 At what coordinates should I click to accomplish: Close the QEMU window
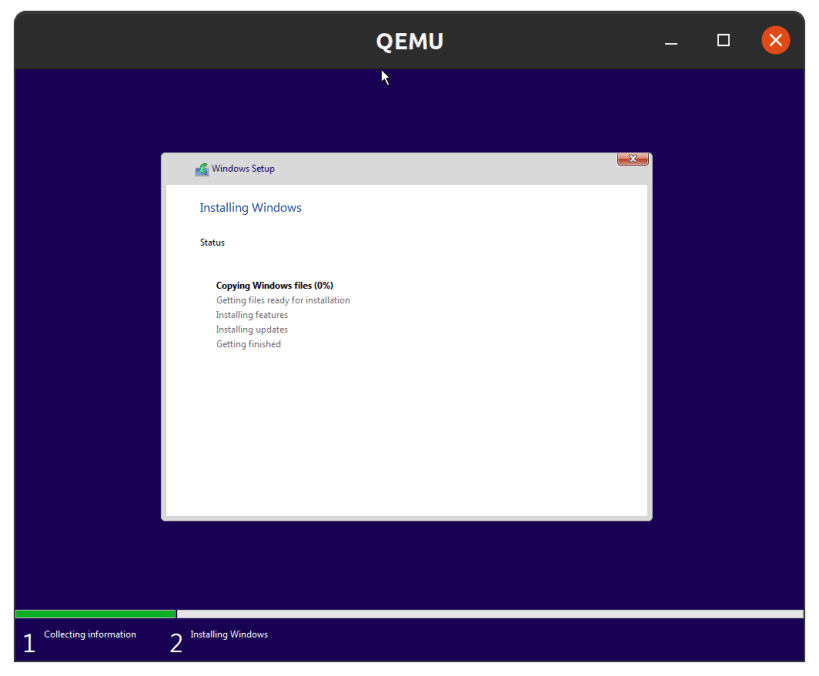(775, 40)
